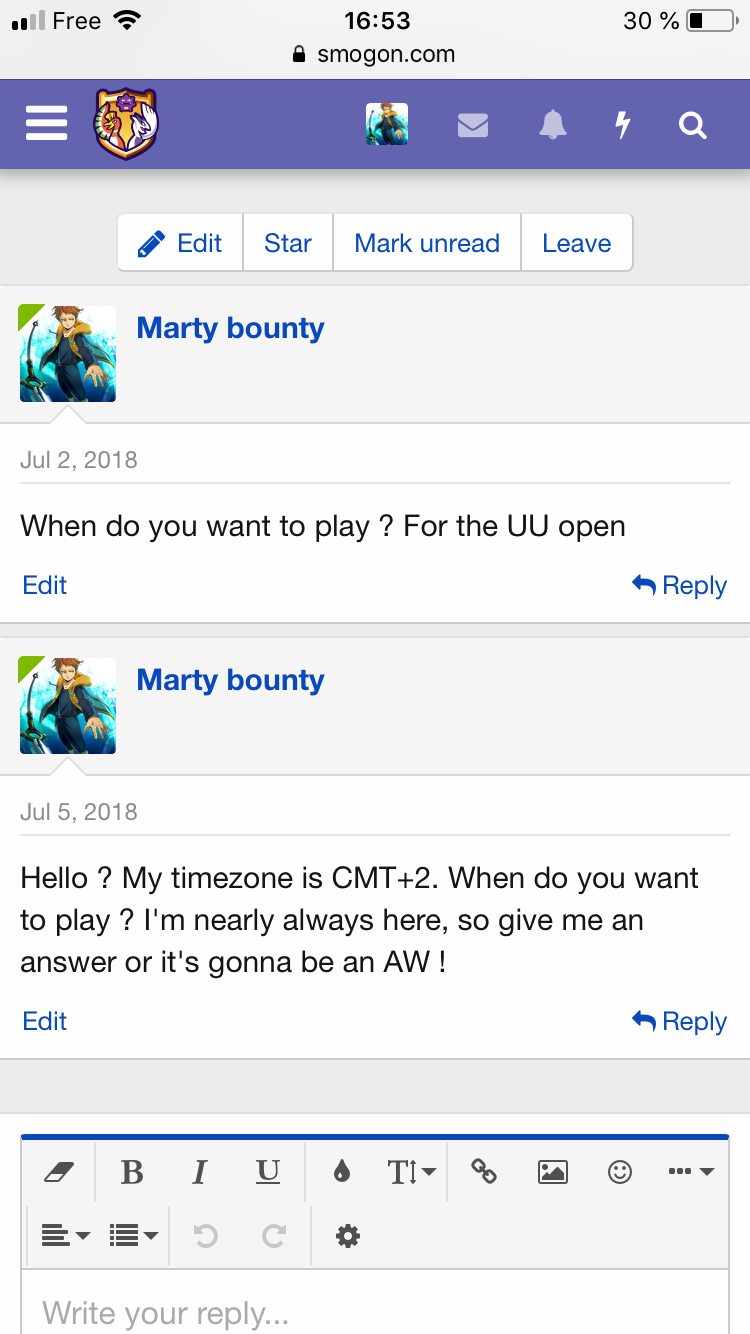The image size is (750, 1334).
Task: Open the text color droplet picker
Action: pos(342,1171)
